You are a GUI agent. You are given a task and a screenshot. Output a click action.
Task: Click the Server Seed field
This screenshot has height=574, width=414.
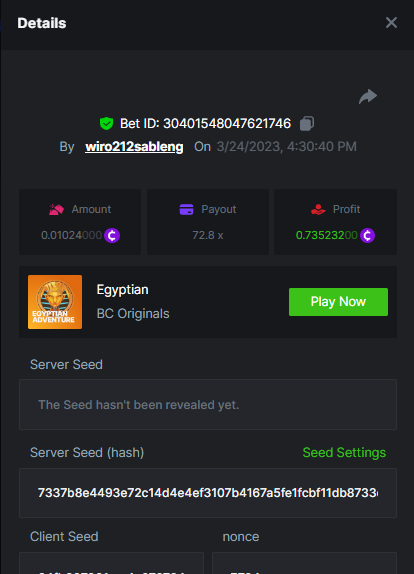coord(208,405)
